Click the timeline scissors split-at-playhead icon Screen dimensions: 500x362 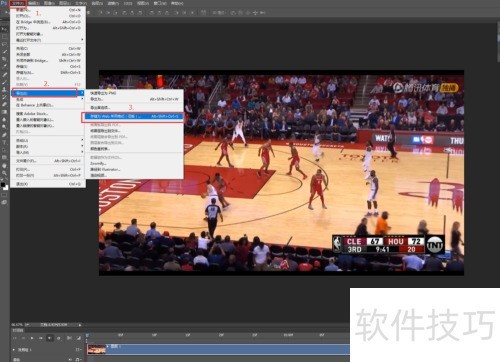coord(69,338)
